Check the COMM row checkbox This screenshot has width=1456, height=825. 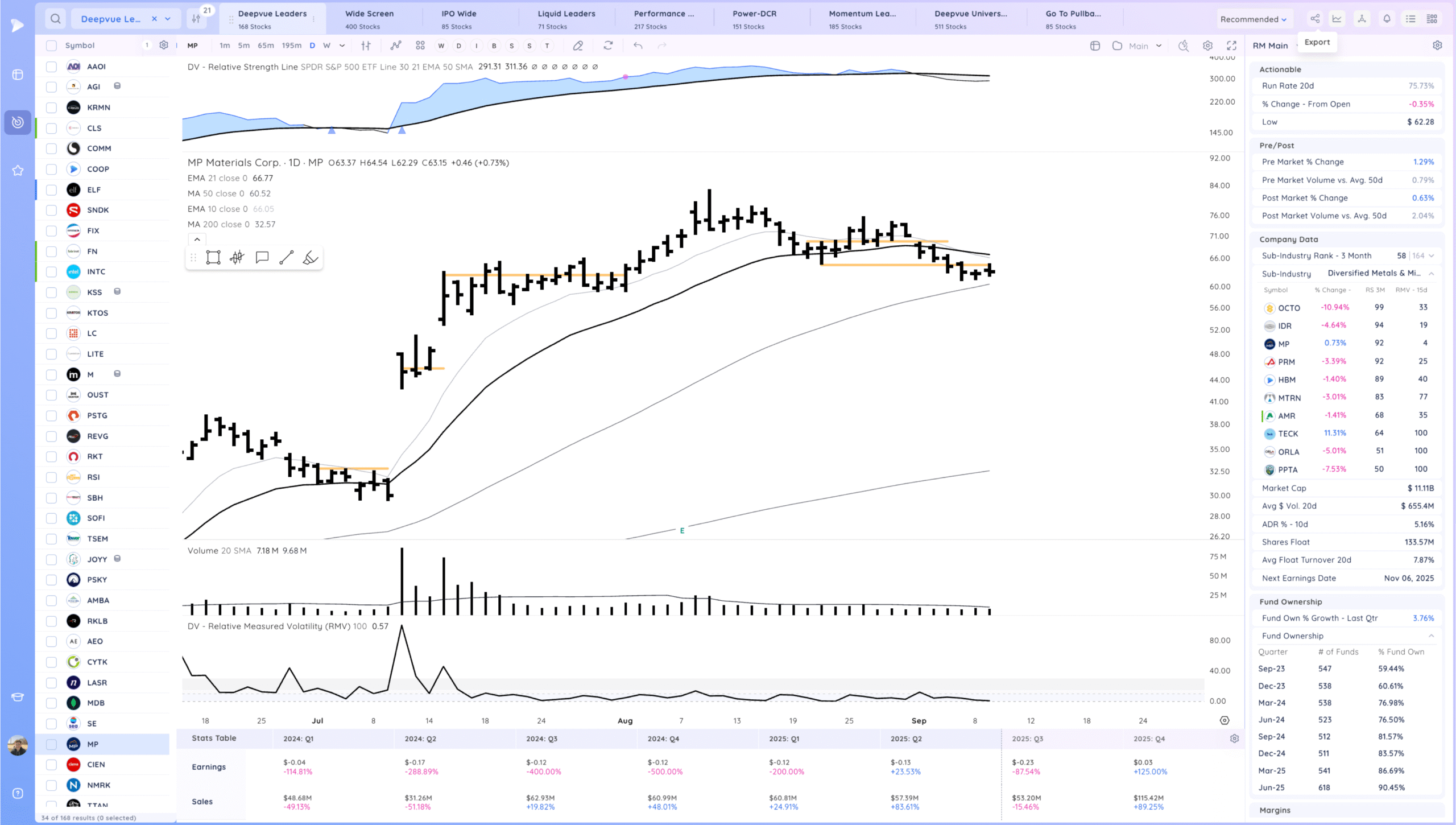pyautogui.click(x=51, y=148)
